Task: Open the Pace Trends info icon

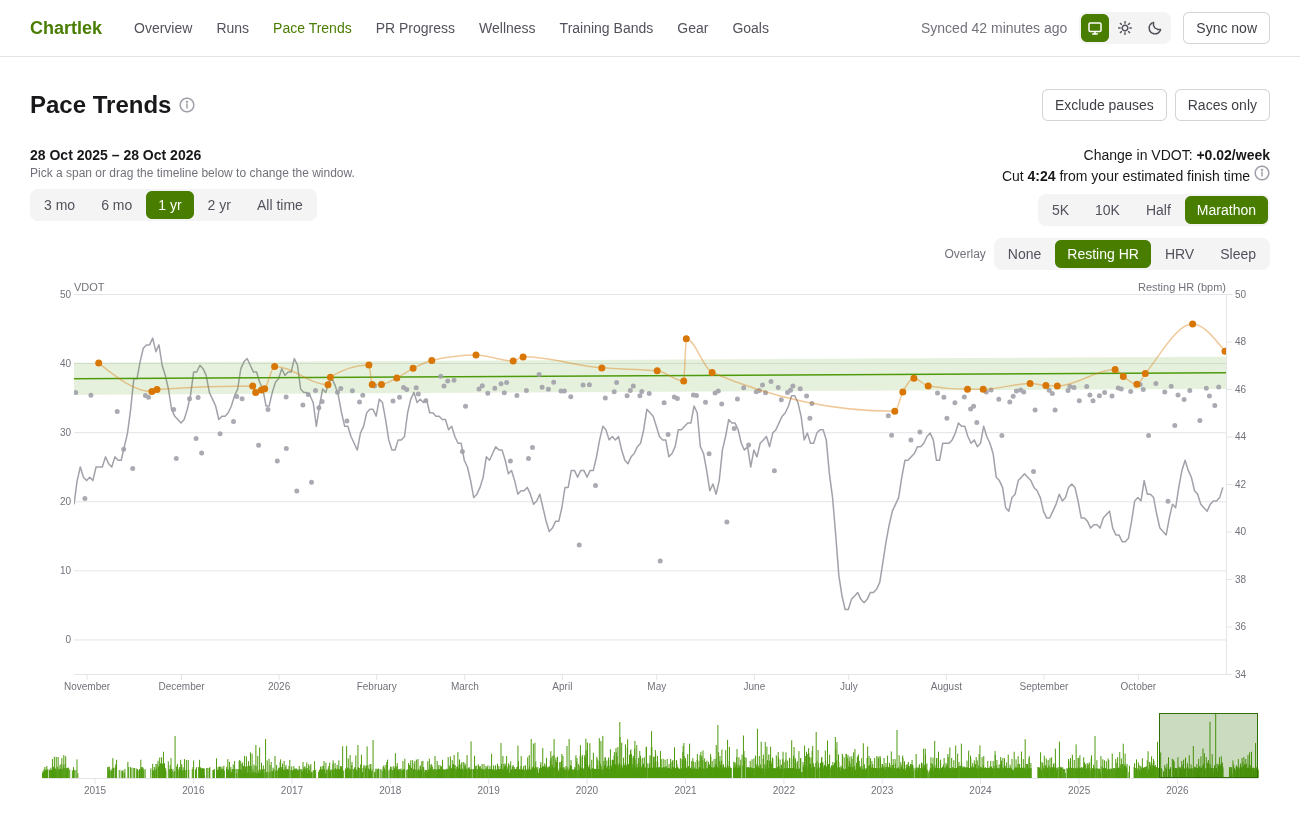Action: 187,105
